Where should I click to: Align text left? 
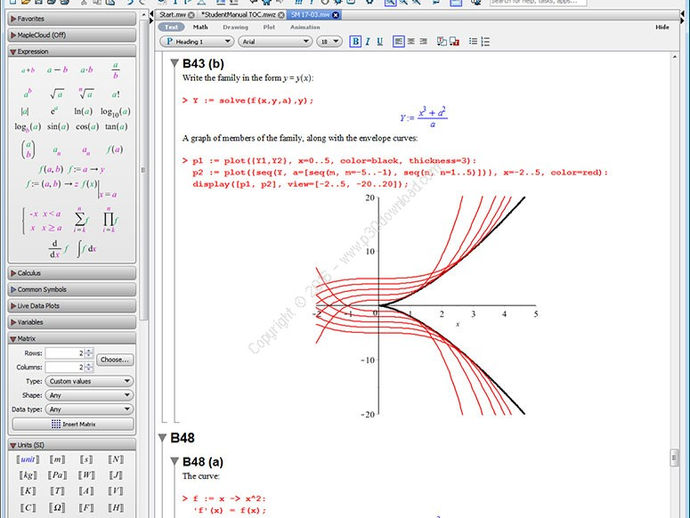click(399, 41)
